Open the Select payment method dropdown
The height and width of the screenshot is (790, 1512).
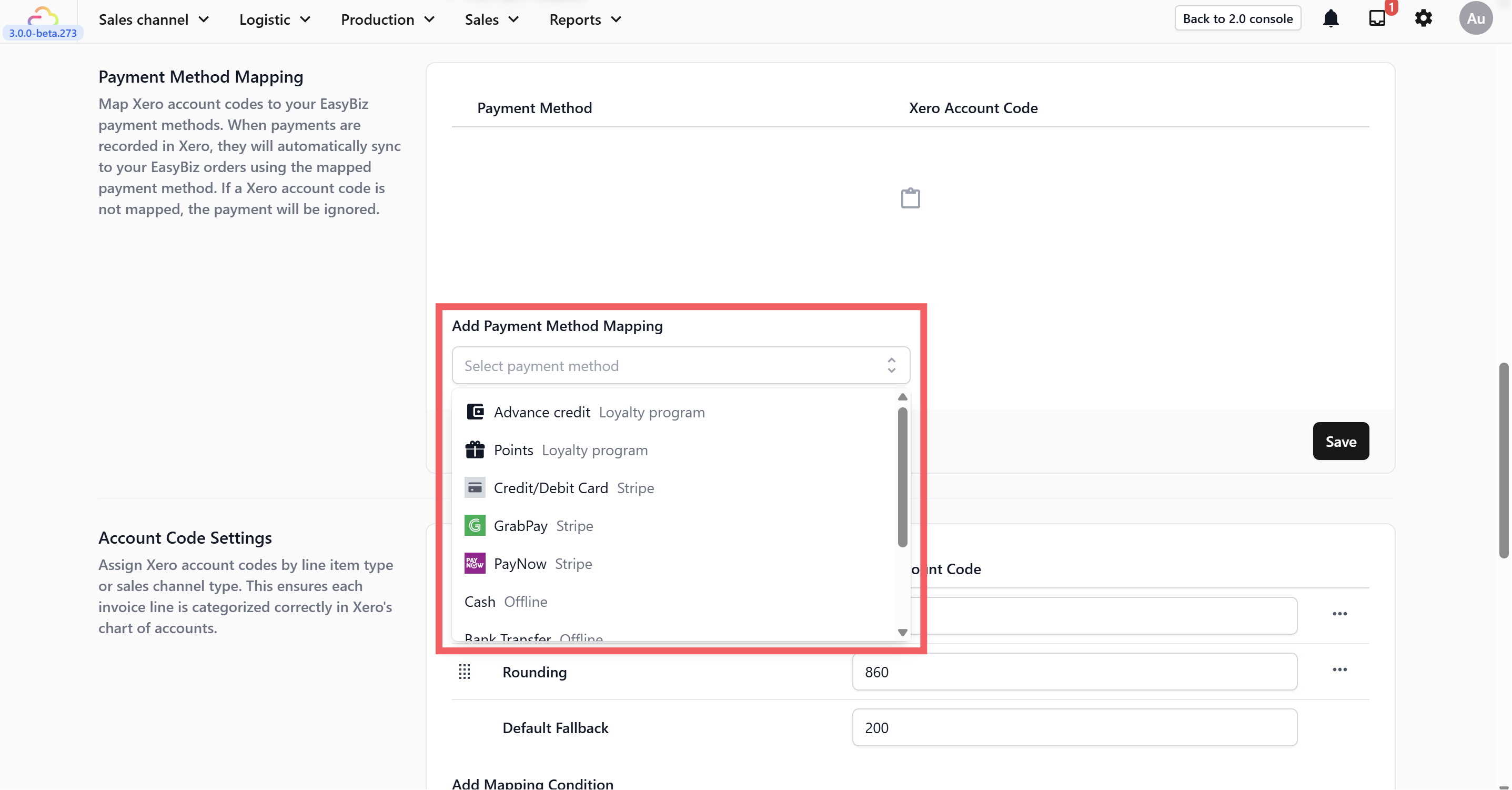pos(680,366)
